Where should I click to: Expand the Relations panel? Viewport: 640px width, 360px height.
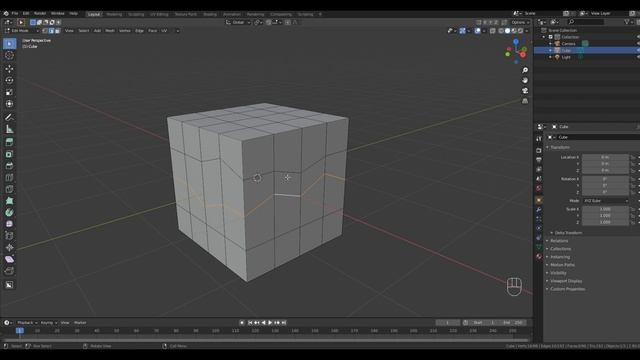click(558, 241)
